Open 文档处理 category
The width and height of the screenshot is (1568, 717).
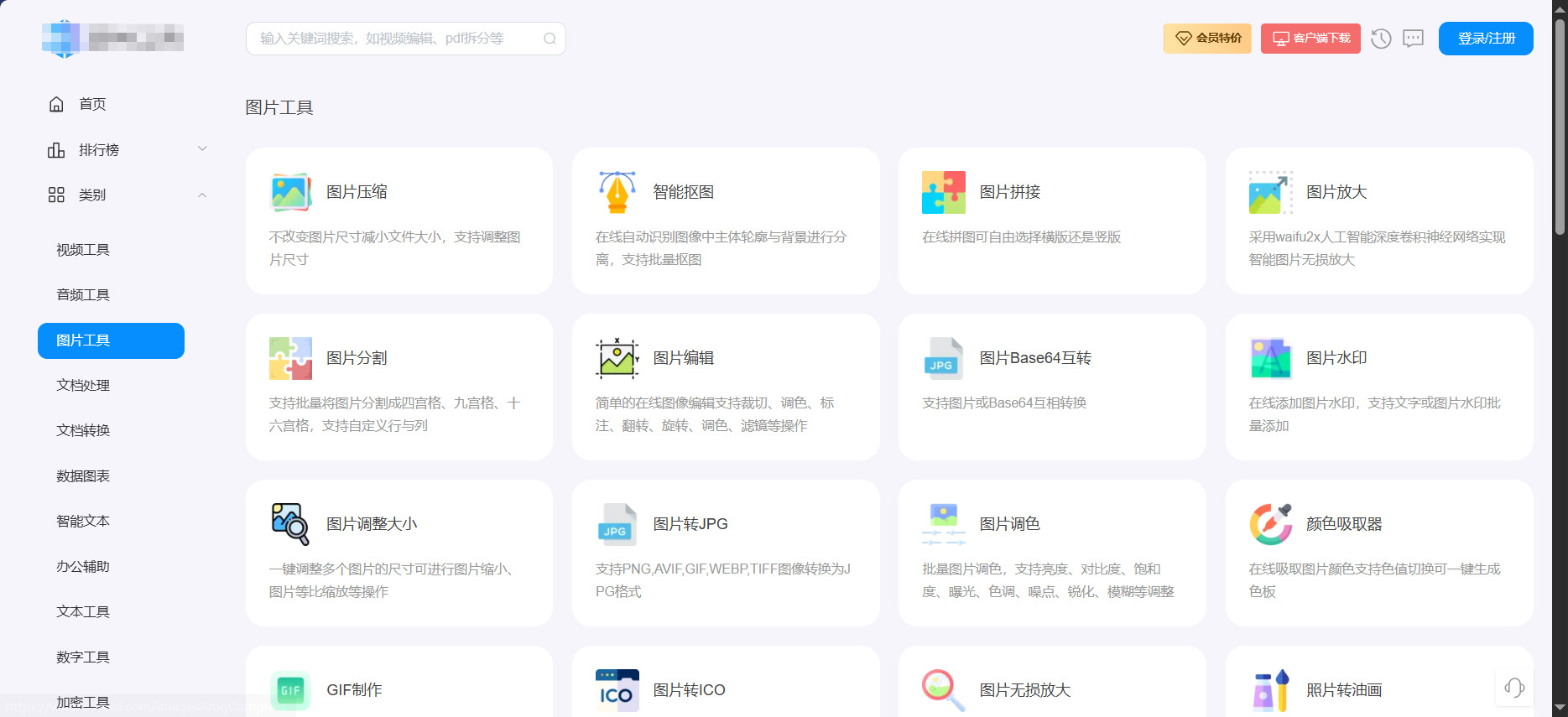83,386
